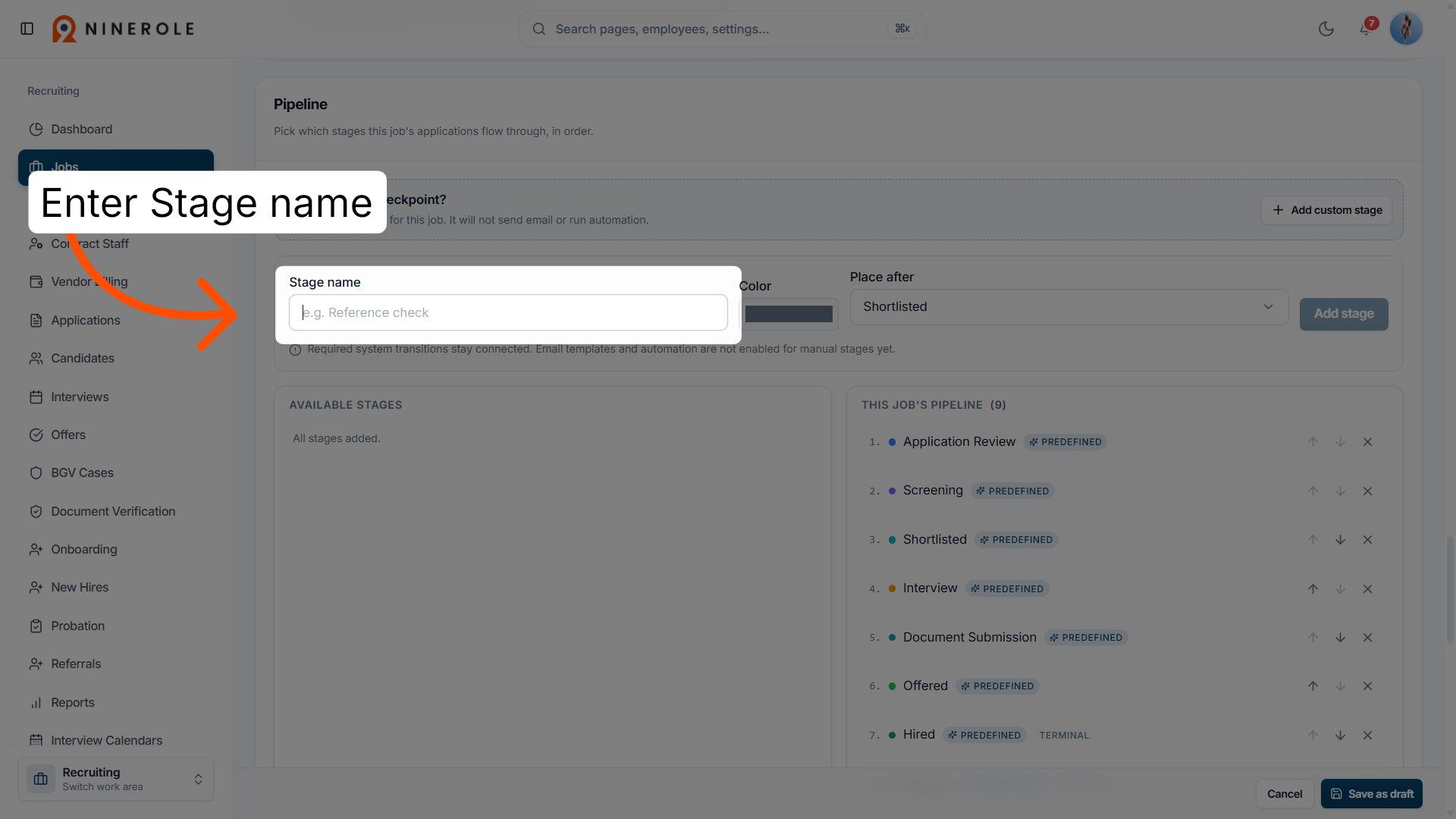Click the Stage name input
This screenshot has height=819, width=1456.
(508, 312)
